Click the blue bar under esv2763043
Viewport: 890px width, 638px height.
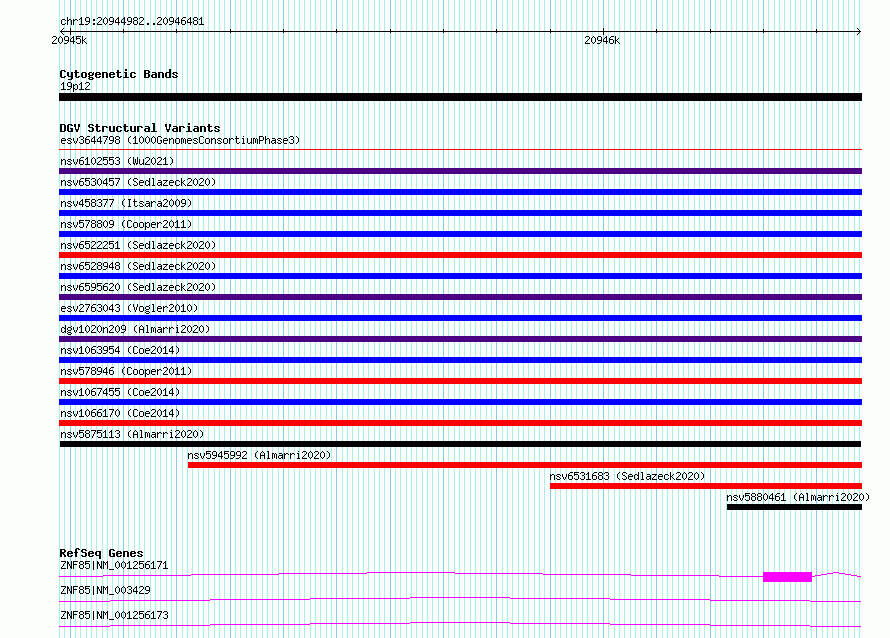coord(460,318)
